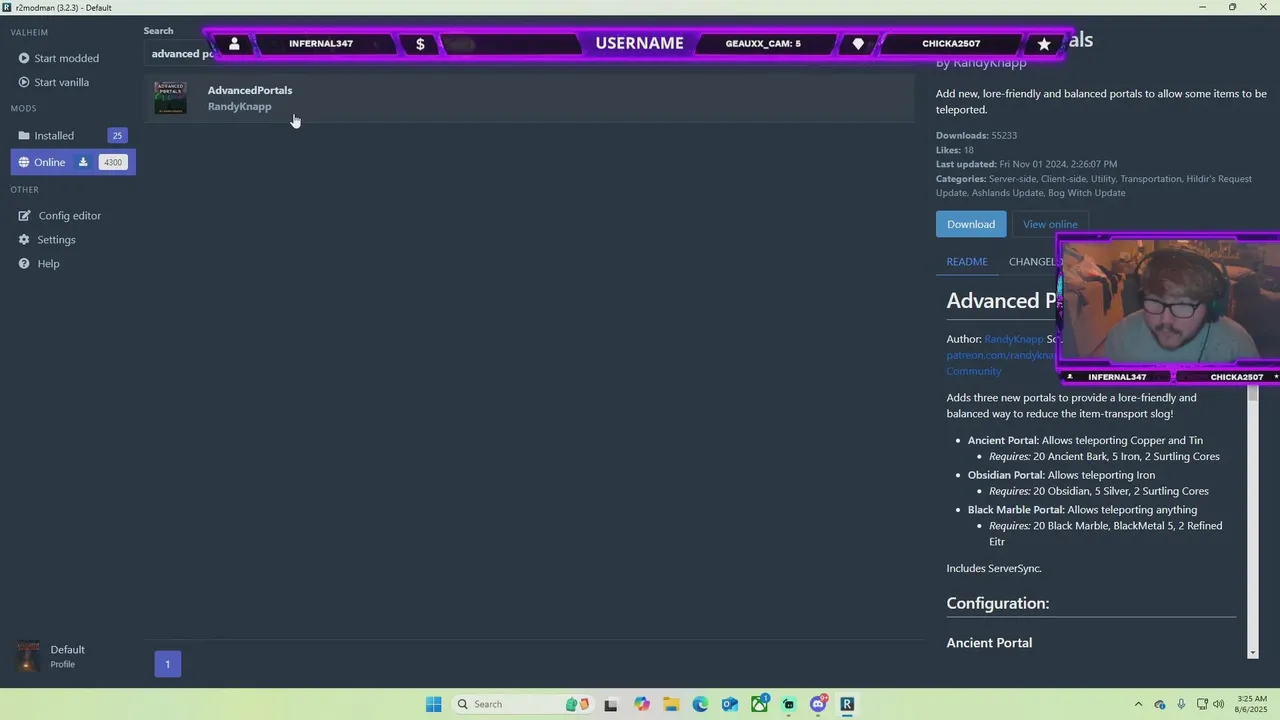Click the r2modman taskbar icon
Screen dimensions: 1280x720
[x=847, y=704]
